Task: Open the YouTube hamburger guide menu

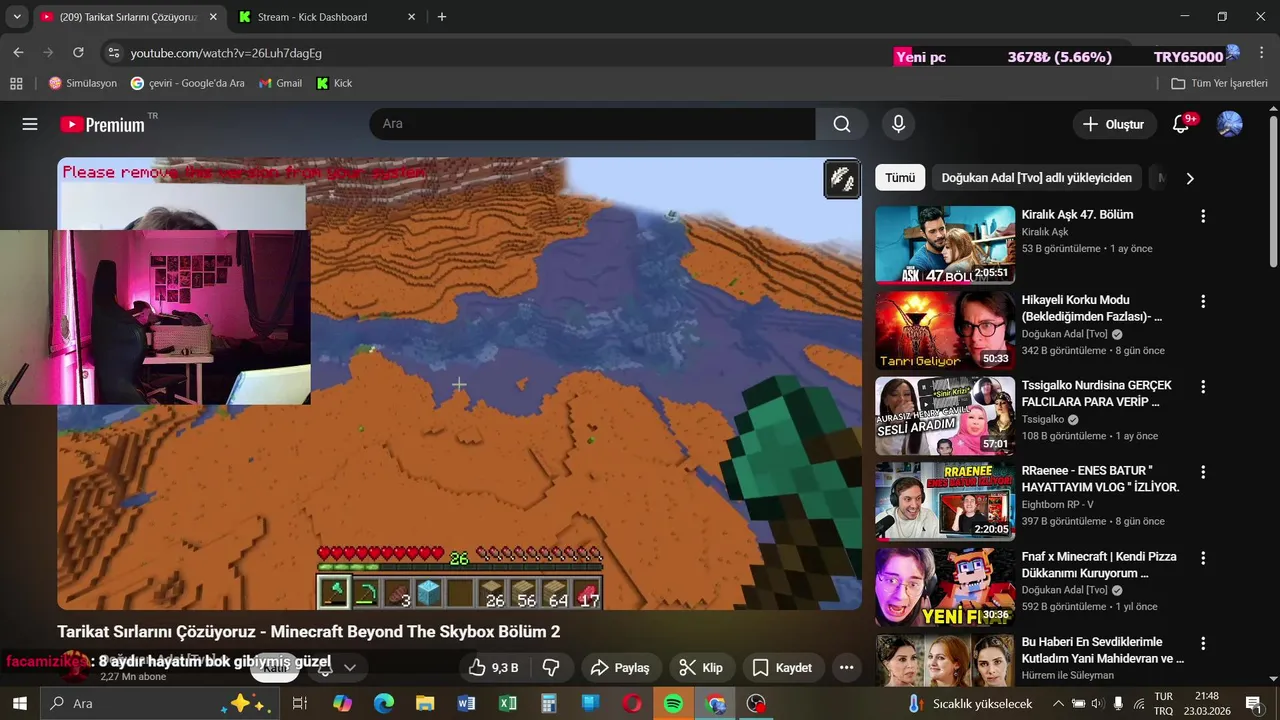Action: (30, 124)
